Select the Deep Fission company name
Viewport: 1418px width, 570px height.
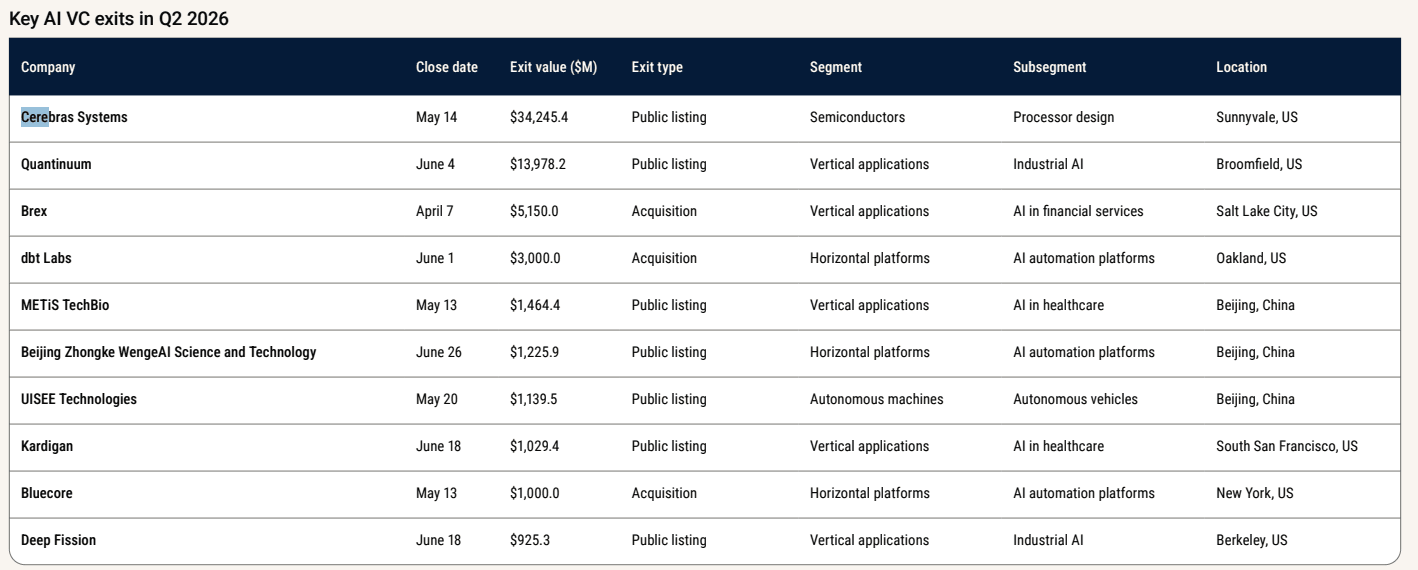[58, 540]
